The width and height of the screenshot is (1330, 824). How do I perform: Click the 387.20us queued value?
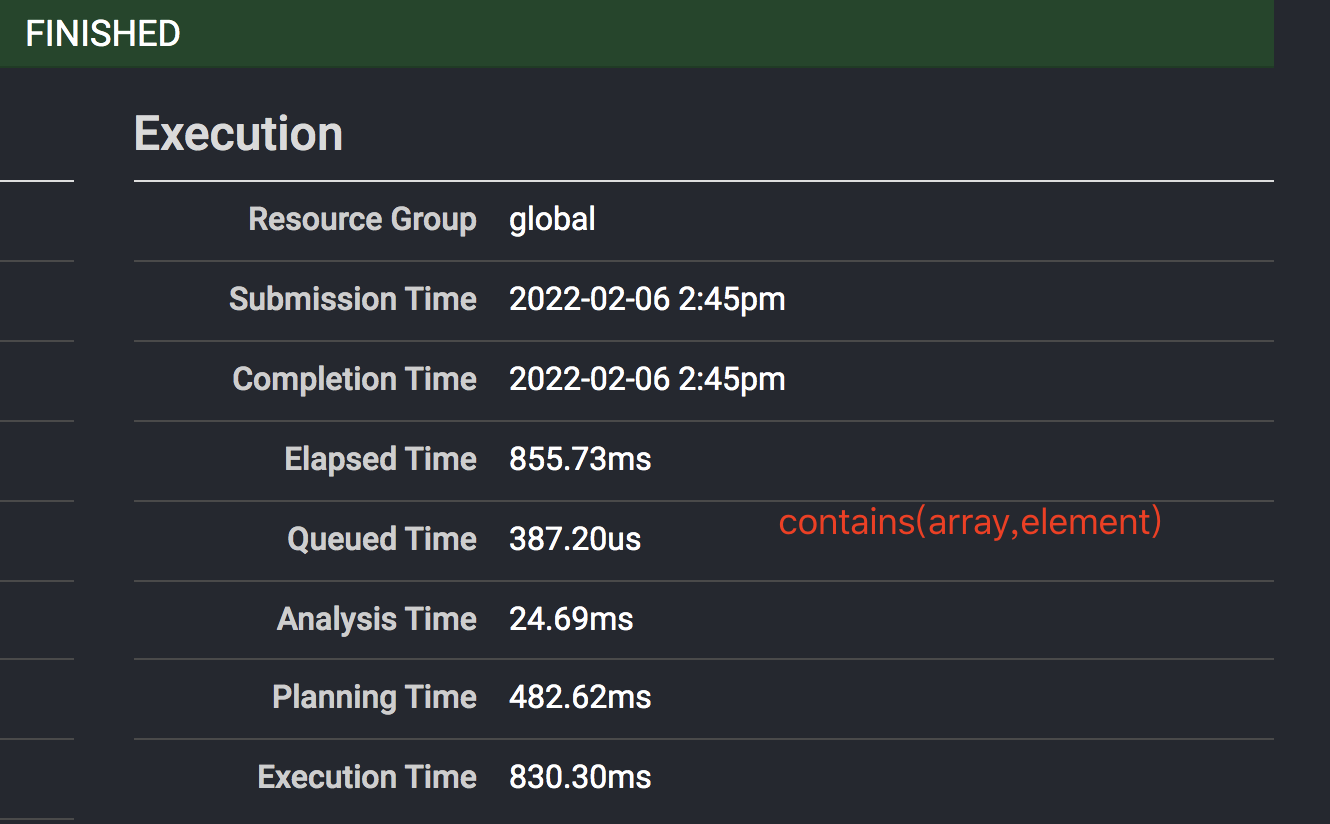(x=575, y=539)
